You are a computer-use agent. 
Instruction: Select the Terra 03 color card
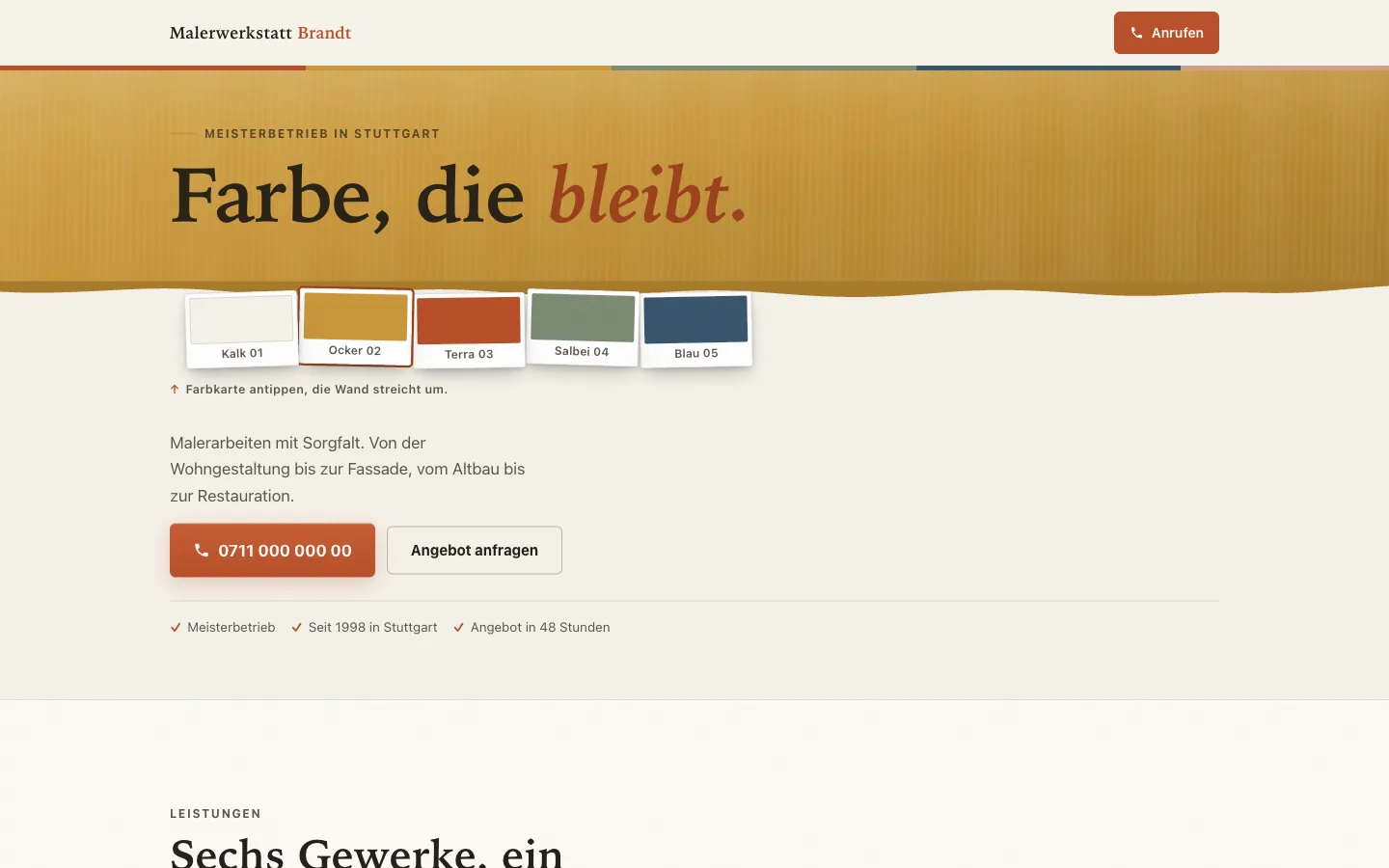pos(469,331)
